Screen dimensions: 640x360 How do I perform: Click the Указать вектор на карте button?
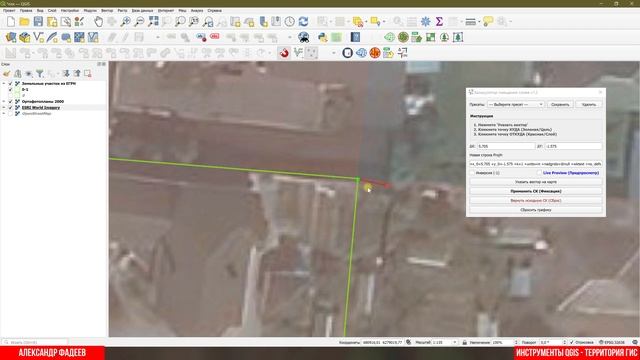pyautogui.click(x=536, y=182)
